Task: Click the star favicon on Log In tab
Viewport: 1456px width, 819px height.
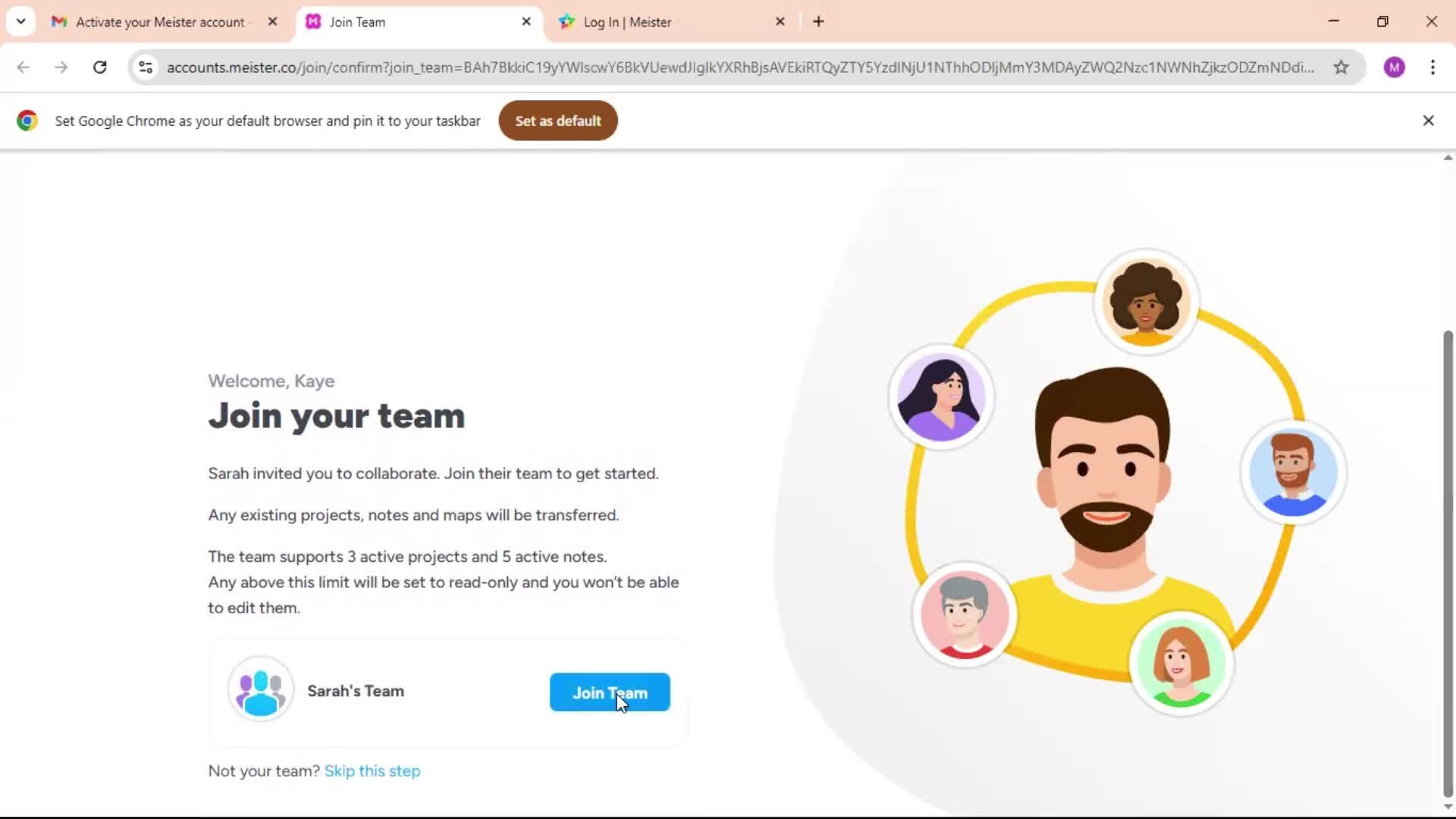Action: [566, 22]
